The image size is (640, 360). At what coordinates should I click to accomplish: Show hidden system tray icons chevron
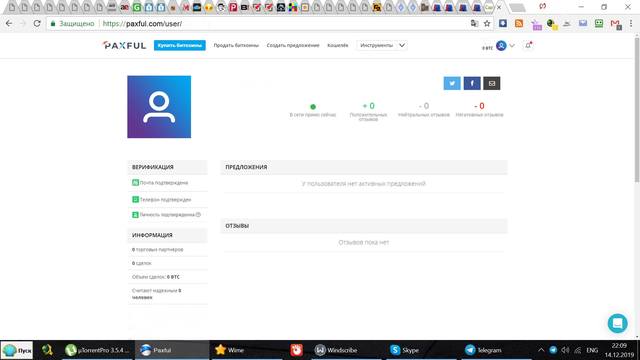[x=541, y=350]
